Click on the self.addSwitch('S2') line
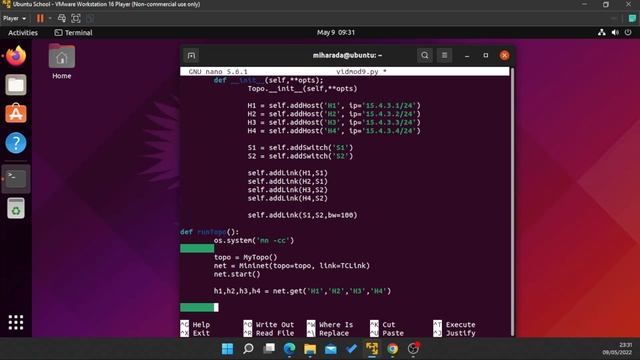This screenshot has height=360, width=640. 300,156
